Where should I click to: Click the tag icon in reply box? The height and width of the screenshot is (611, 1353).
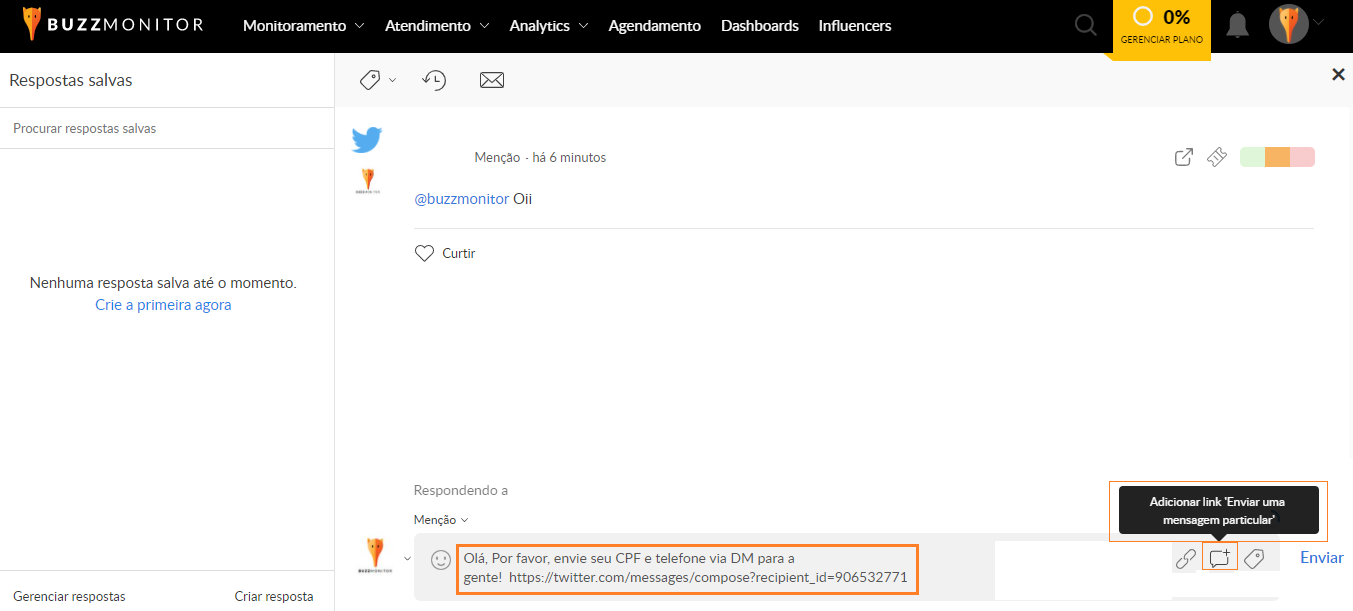click(1254, 559)
